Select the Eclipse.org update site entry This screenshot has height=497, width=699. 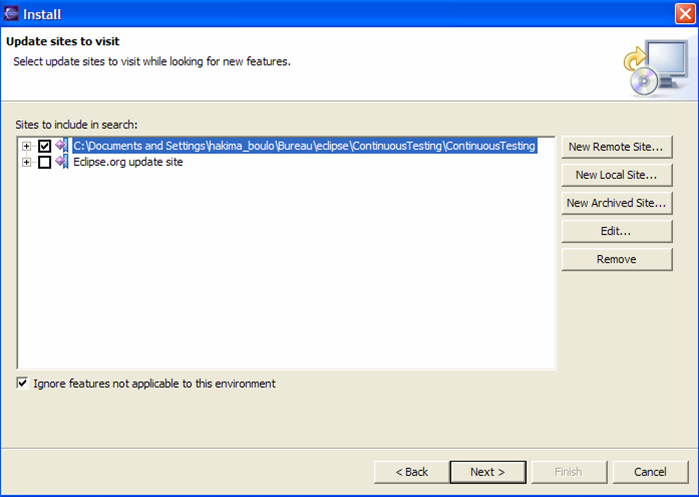[x=128, y=162]
